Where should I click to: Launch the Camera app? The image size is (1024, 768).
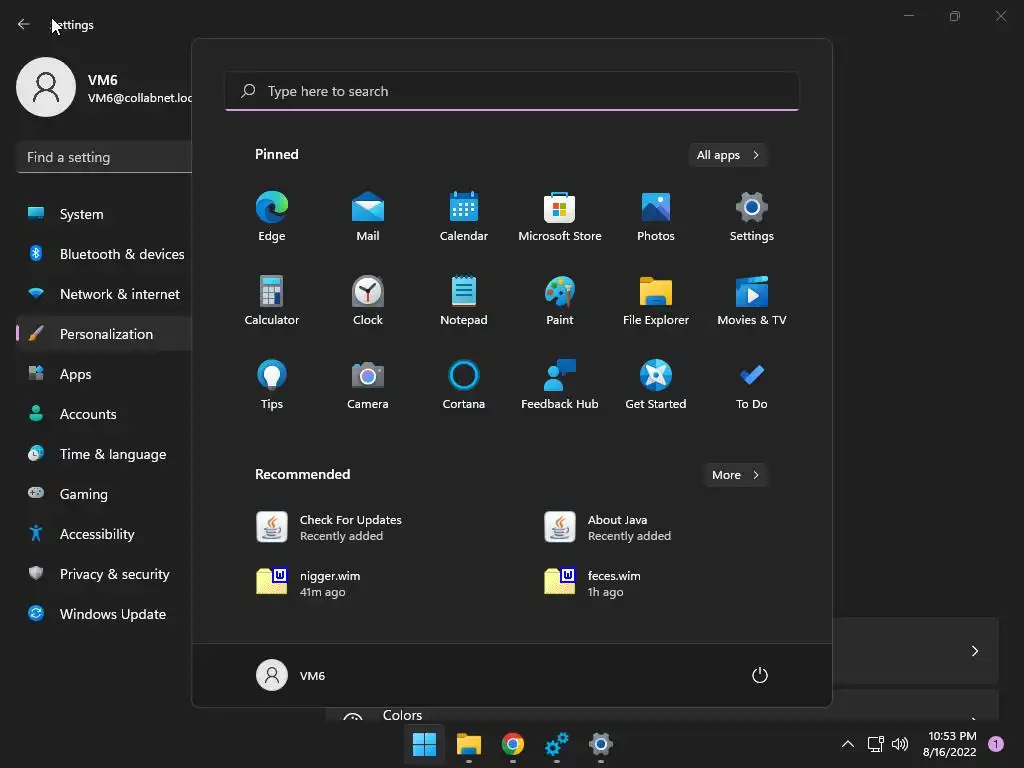point(368,385)
